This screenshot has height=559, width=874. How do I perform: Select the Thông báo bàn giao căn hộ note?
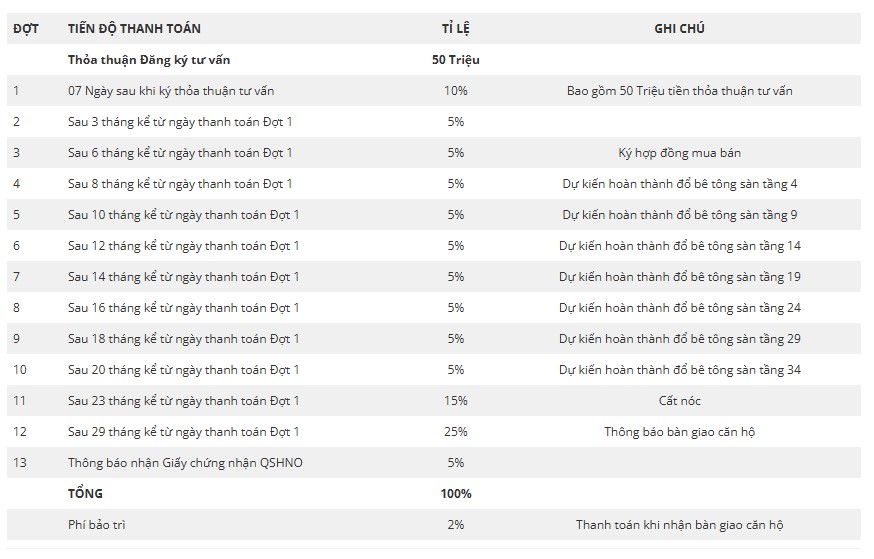(x=679, y=432)
